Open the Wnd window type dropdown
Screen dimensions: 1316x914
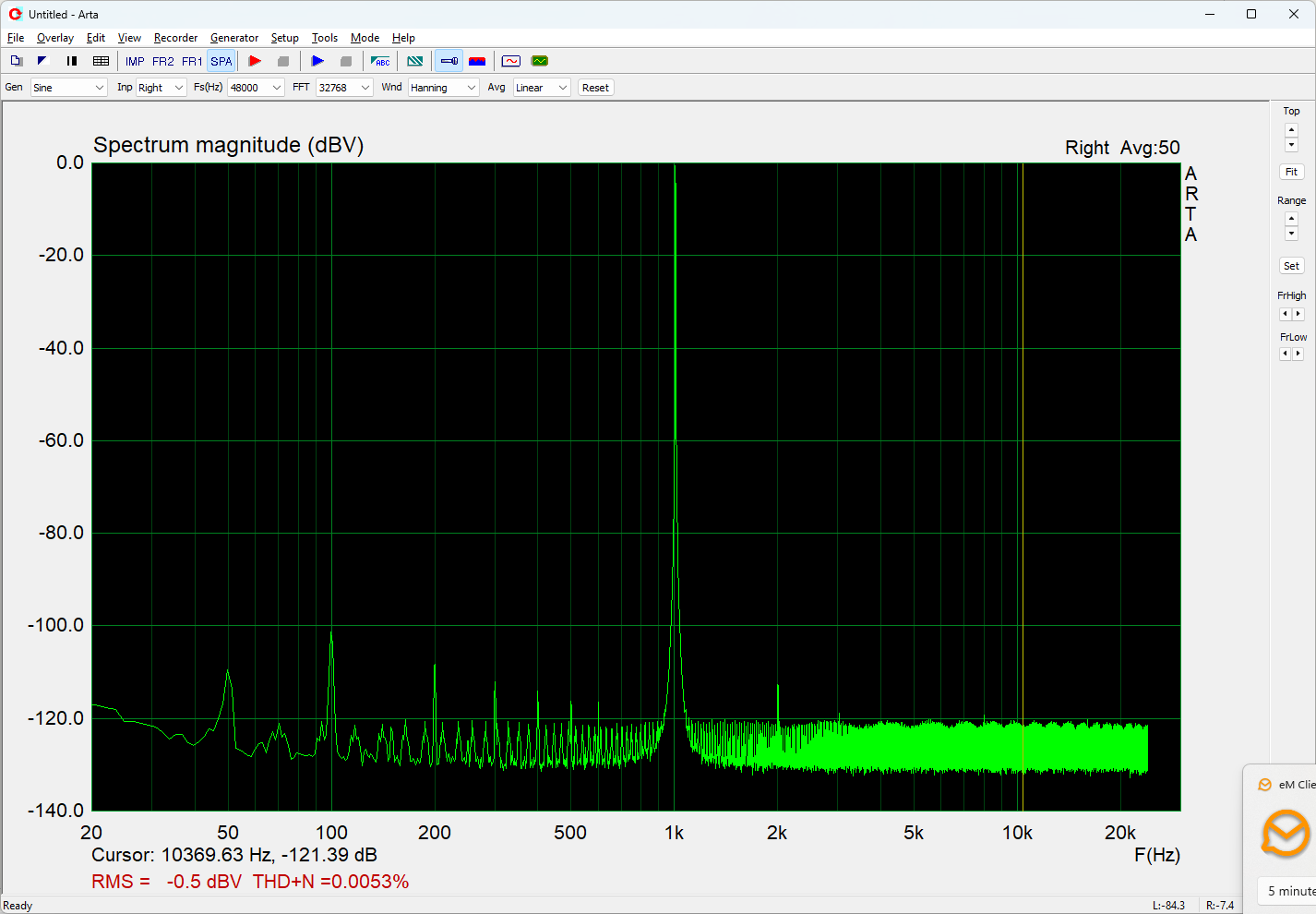click(443, 88)
